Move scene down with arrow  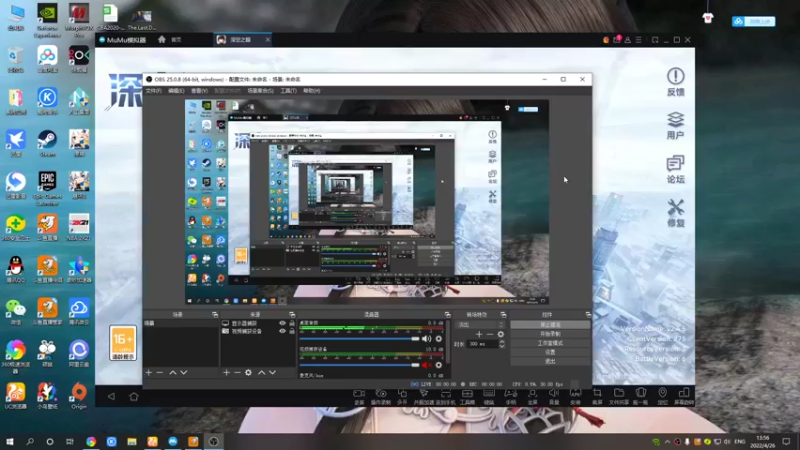click(184, 373)
